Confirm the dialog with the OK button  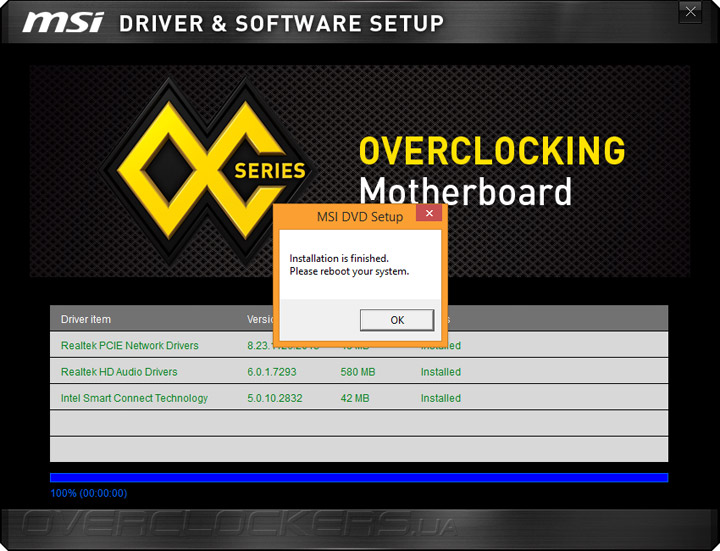(397, 320)
